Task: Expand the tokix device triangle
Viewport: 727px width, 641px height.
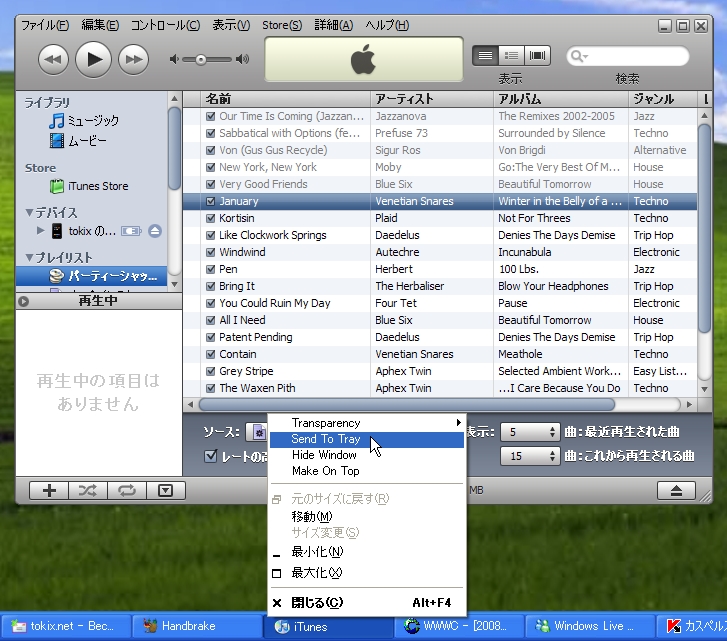Action: pyautogui.click(x=41, y=230)
